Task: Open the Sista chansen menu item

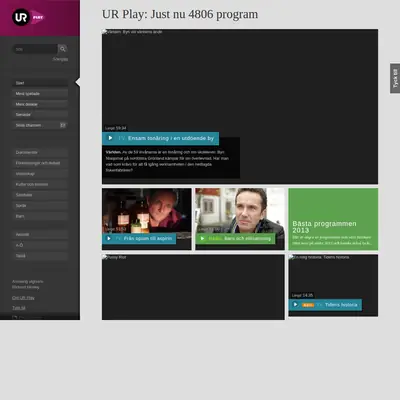Action: tap(40, 125)
